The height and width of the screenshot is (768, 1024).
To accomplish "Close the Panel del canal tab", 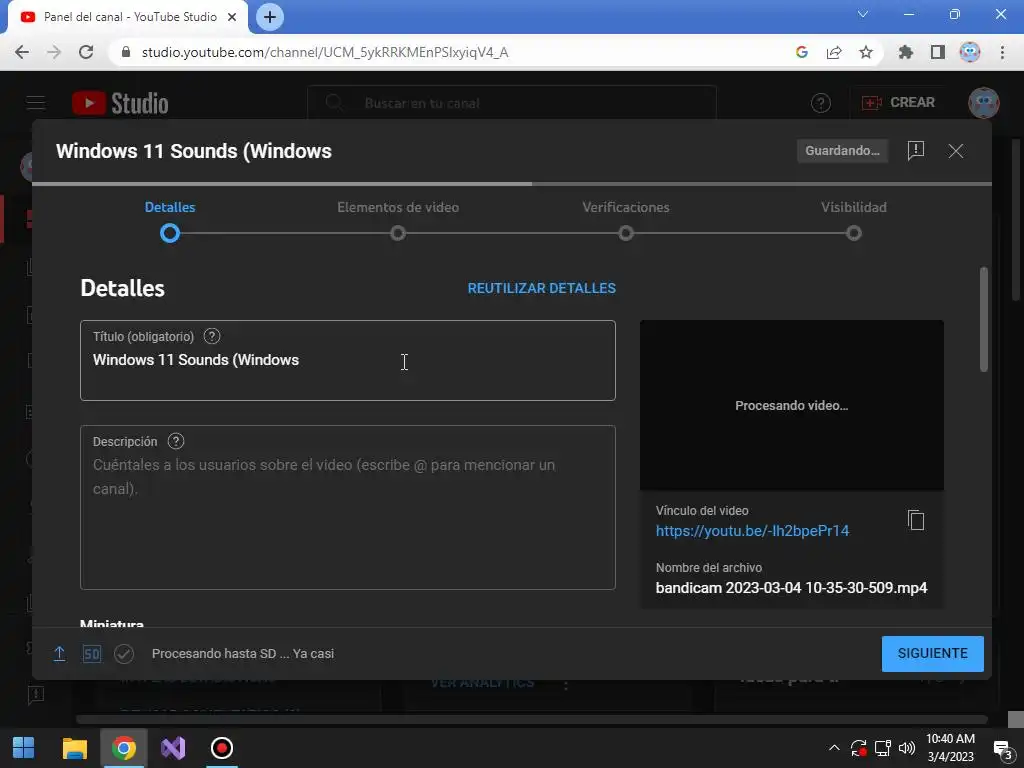I will [x=232, y=17].
